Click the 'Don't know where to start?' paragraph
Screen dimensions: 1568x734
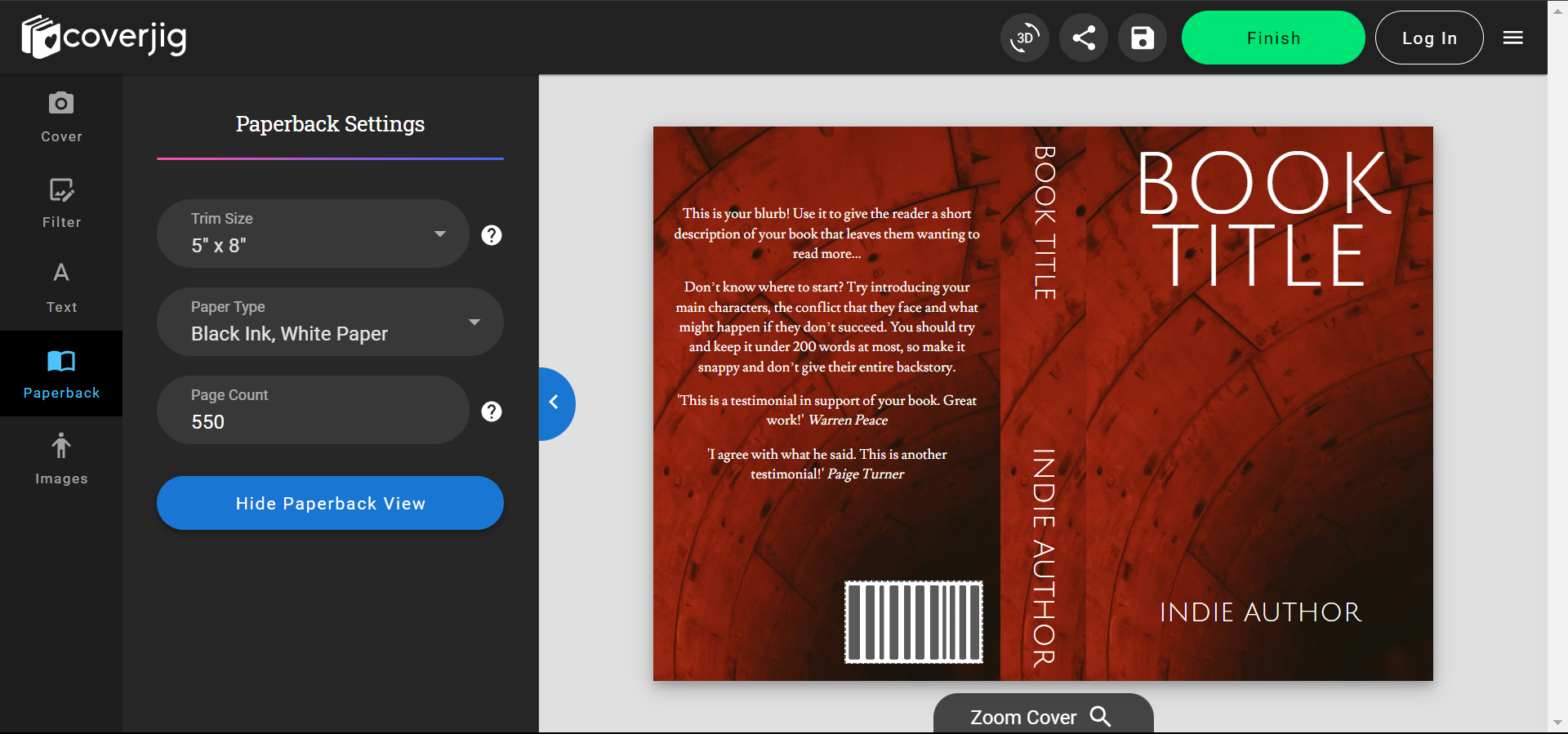click(826, 327)
